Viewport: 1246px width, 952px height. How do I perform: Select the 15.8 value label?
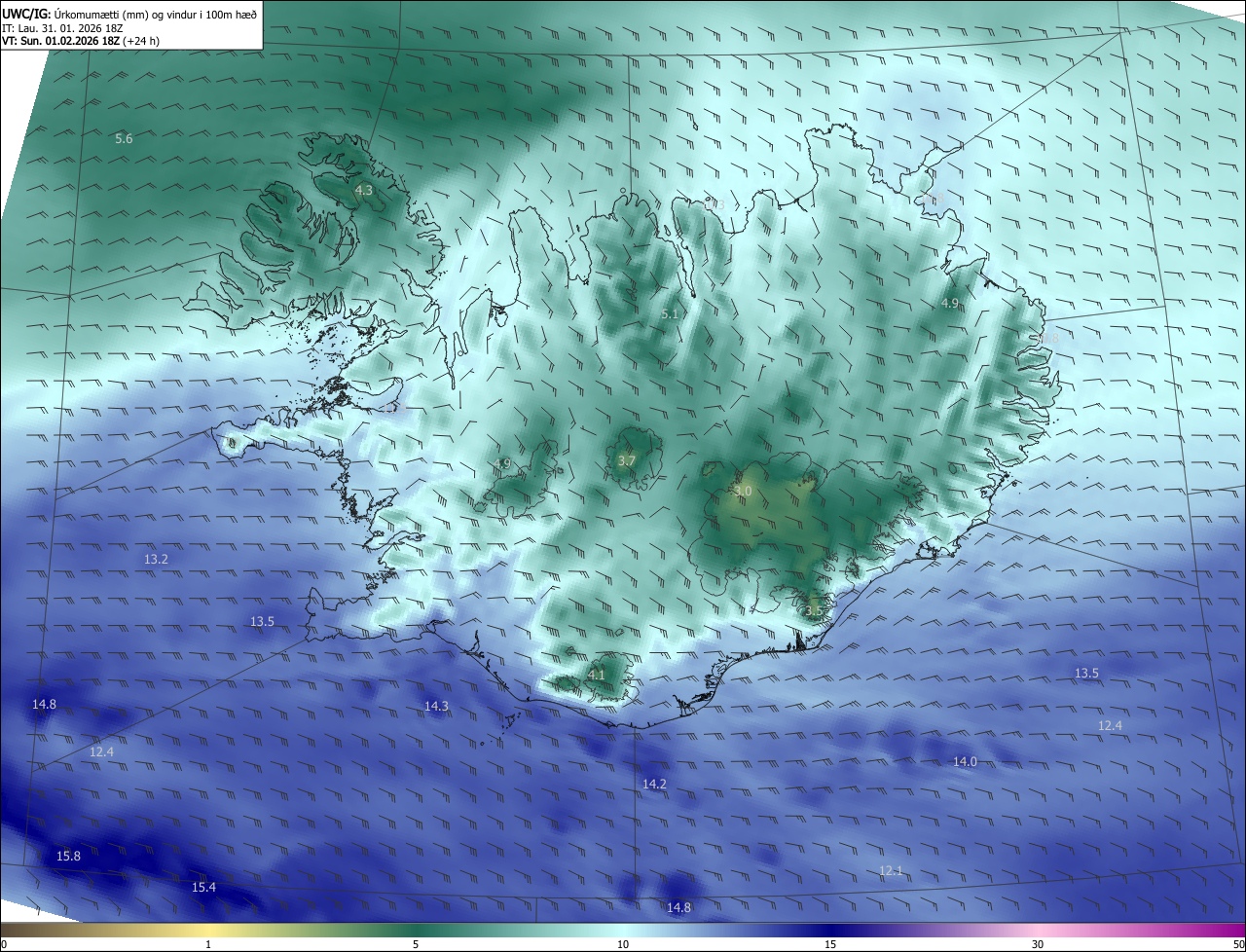(68, 857)
